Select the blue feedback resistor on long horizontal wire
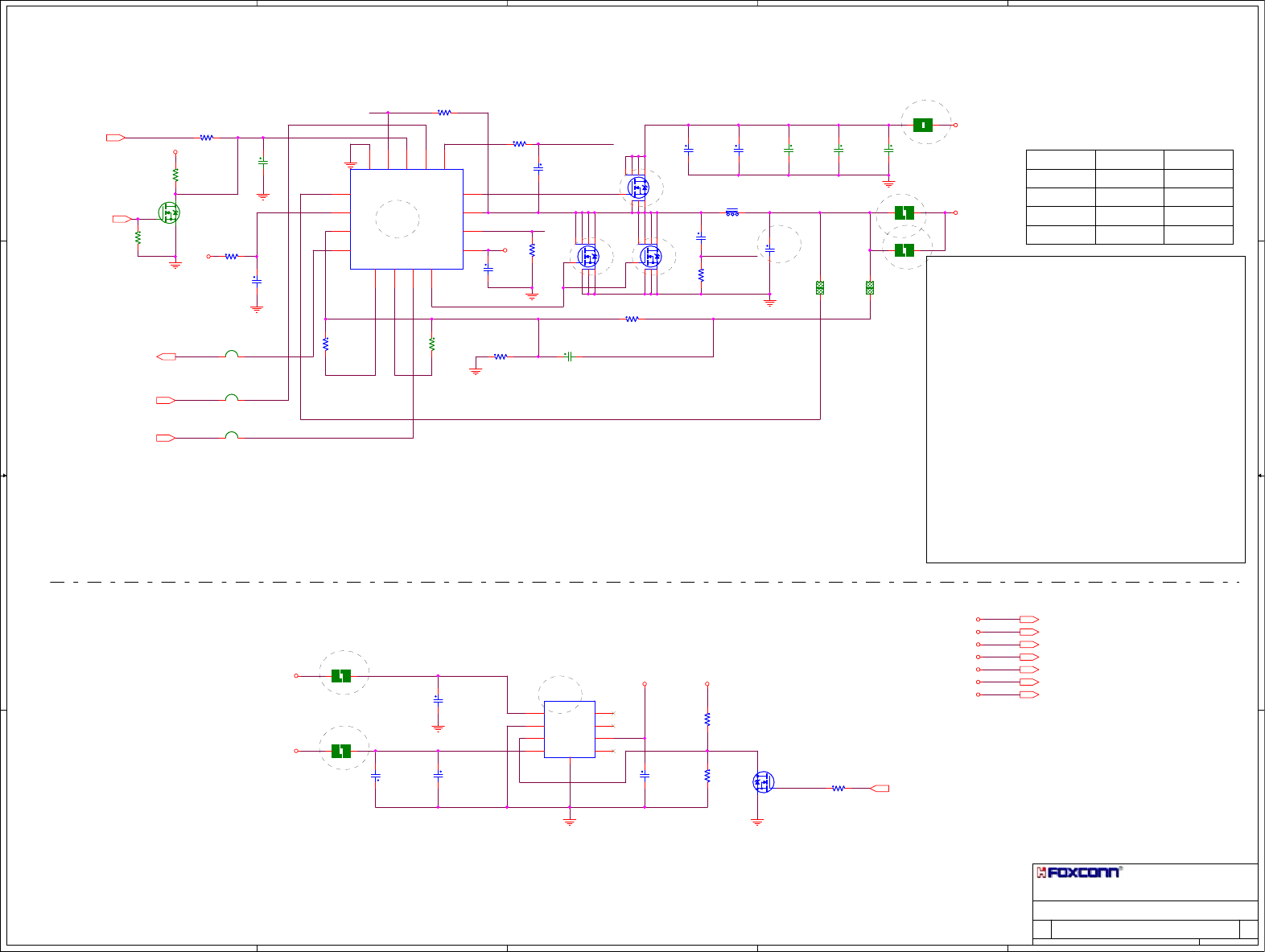 [632, 319]
